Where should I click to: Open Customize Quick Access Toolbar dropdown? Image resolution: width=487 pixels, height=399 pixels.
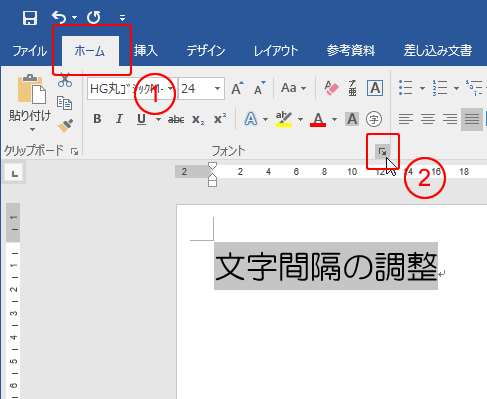(122, 18)
